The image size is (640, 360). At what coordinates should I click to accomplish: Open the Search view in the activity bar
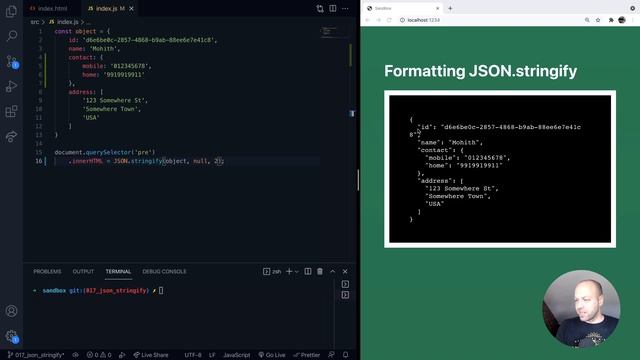coord(11,36)
